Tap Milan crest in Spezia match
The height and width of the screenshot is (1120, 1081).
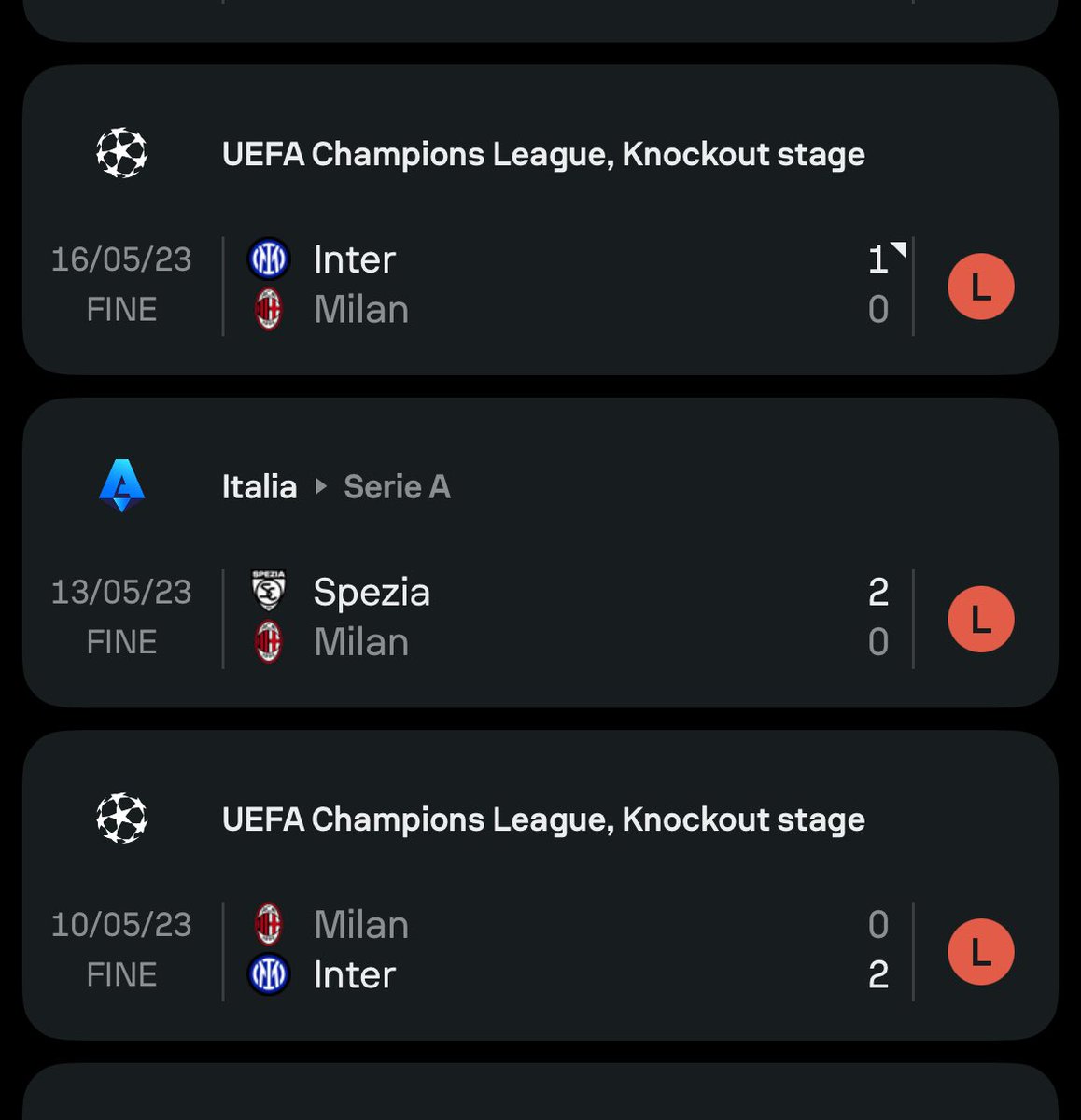[x=269, y=642]
